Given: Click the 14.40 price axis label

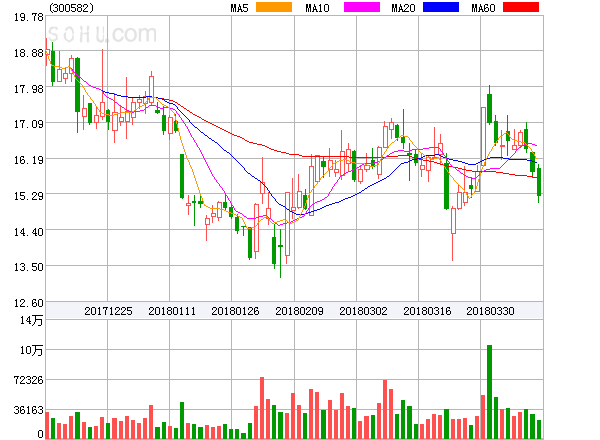Looking at the screenshot, I should click(x=29, y=232).
